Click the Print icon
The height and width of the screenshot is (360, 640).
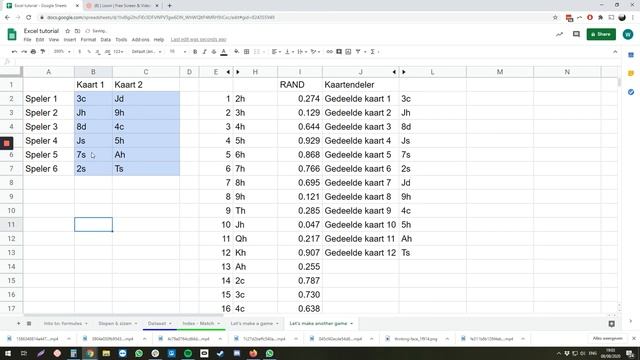click(x=33, y=52)
